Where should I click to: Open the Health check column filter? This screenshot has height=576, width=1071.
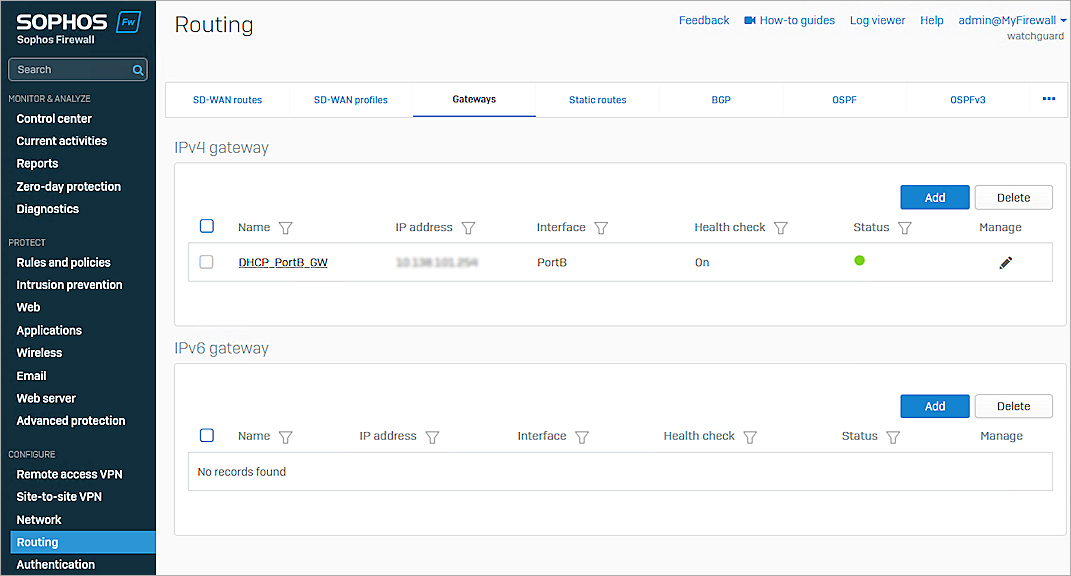click(780, 227)
